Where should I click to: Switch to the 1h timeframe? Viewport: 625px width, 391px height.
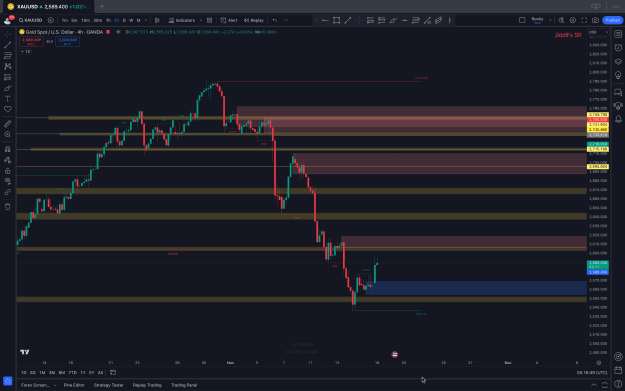(x=108, y=20)
